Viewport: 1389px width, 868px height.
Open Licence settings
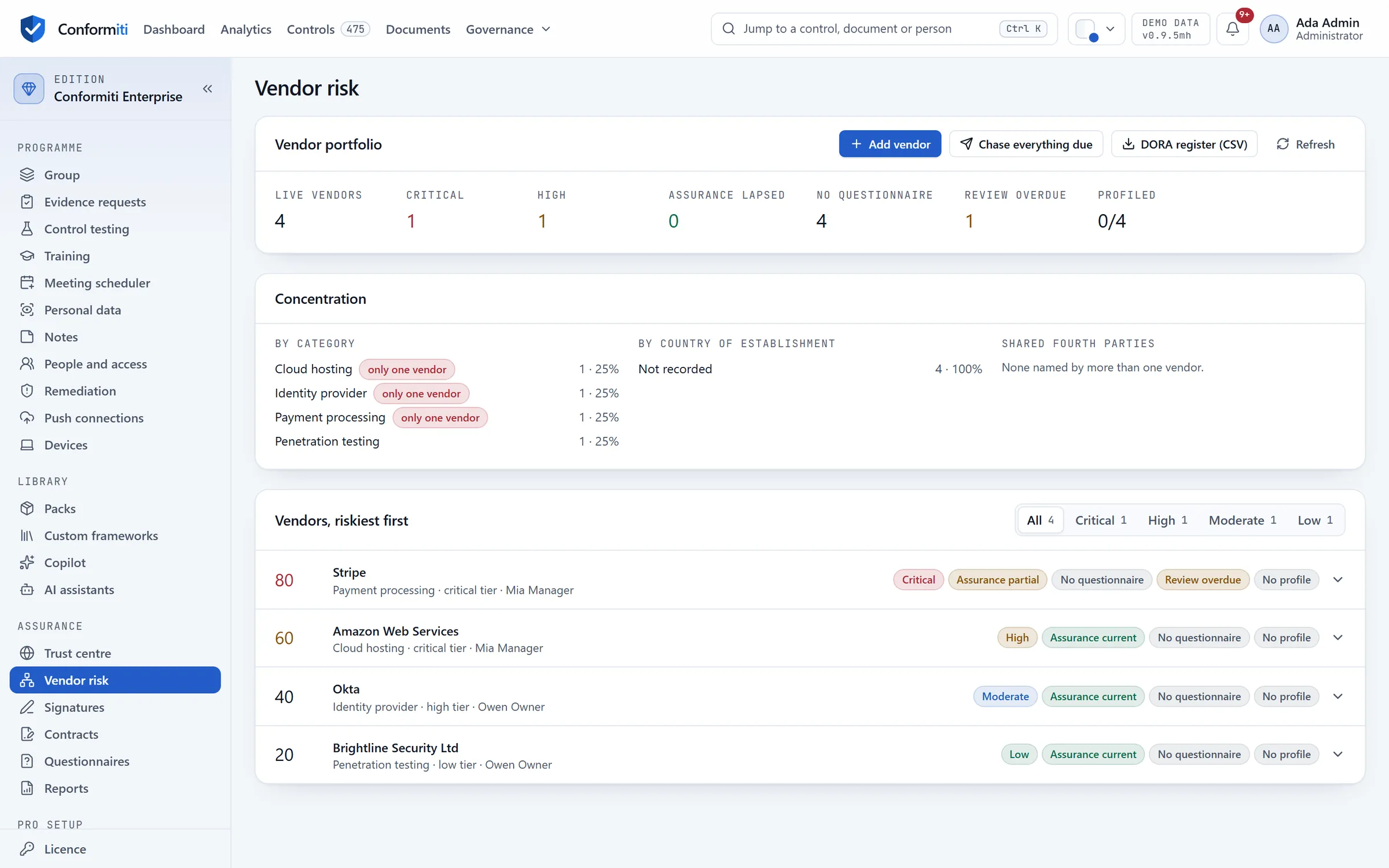pyautogui.click(x=115, y=849)
